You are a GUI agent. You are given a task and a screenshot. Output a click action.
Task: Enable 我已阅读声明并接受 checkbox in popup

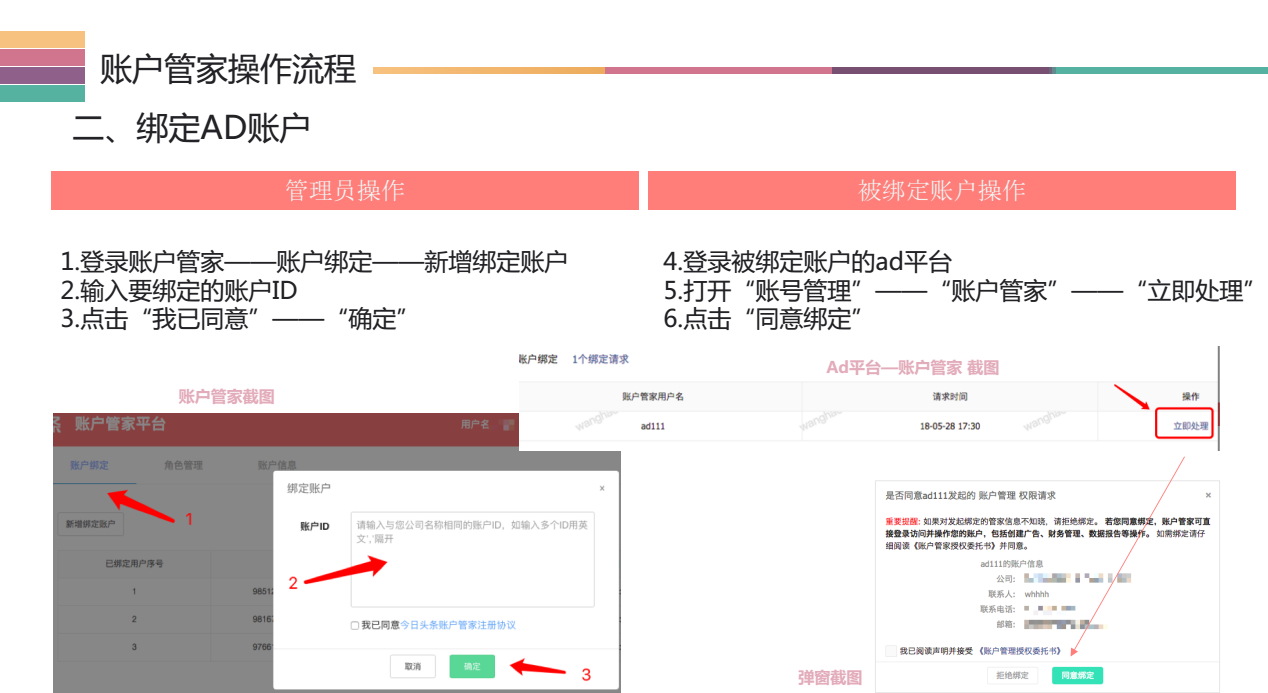tap(889, 651)
